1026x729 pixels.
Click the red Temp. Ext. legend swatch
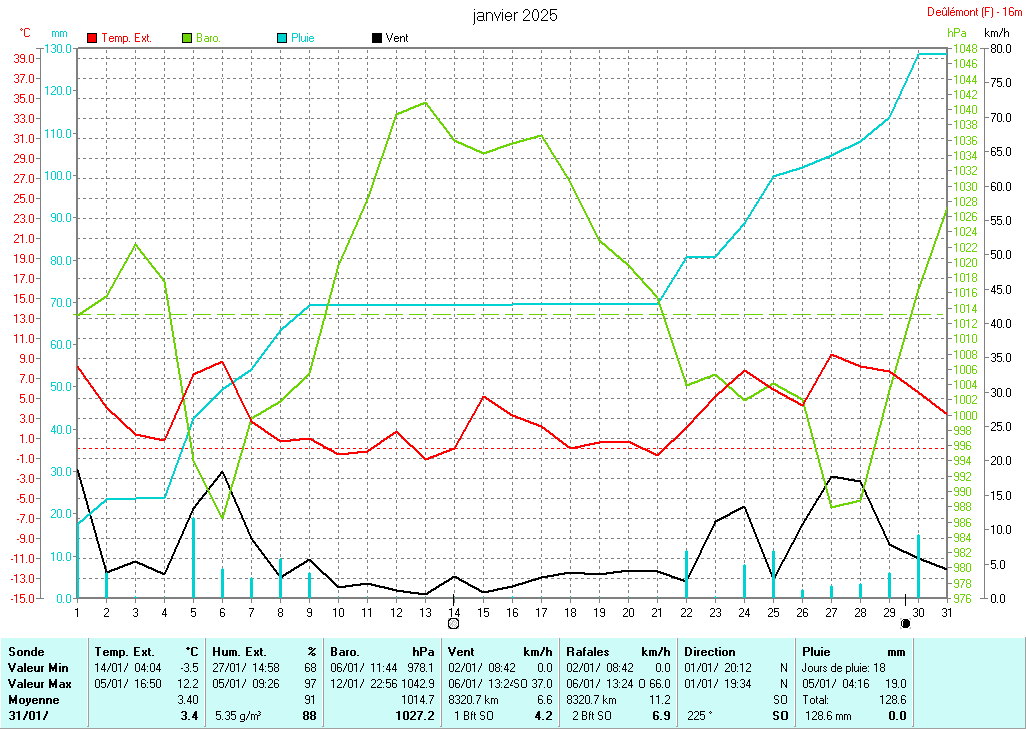93,38
